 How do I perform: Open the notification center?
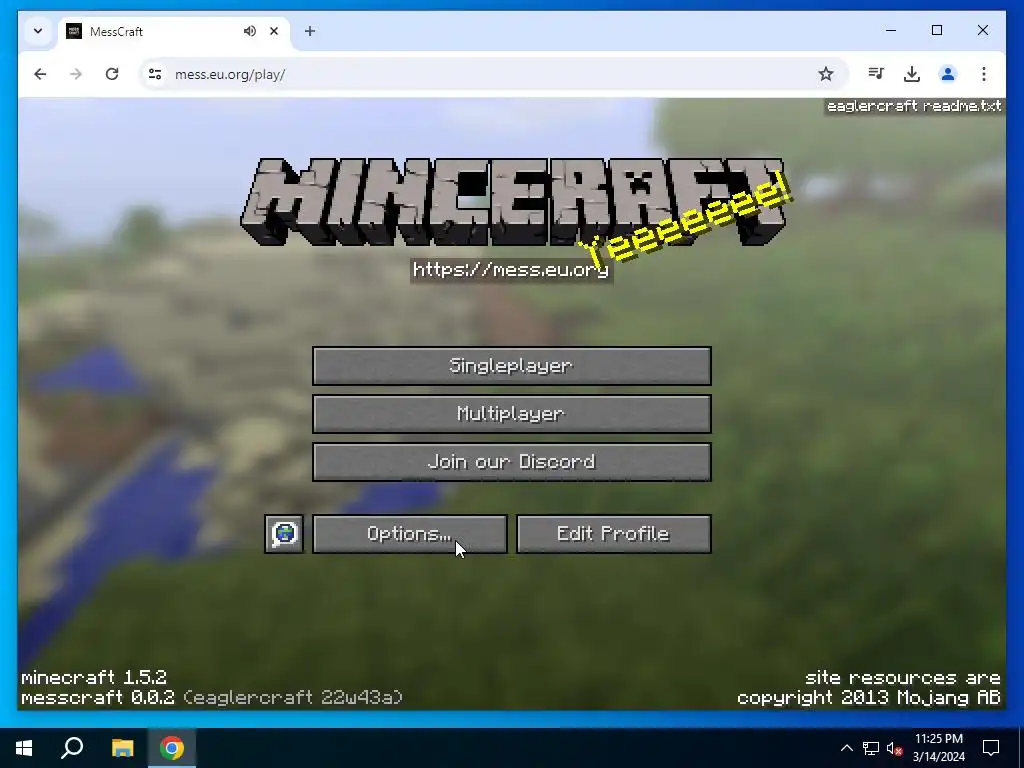pos(991,748)
